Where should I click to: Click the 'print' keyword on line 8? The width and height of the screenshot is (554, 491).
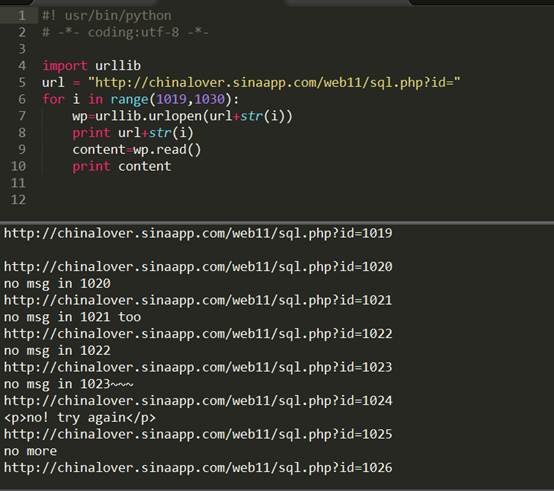tap(91, 133)
